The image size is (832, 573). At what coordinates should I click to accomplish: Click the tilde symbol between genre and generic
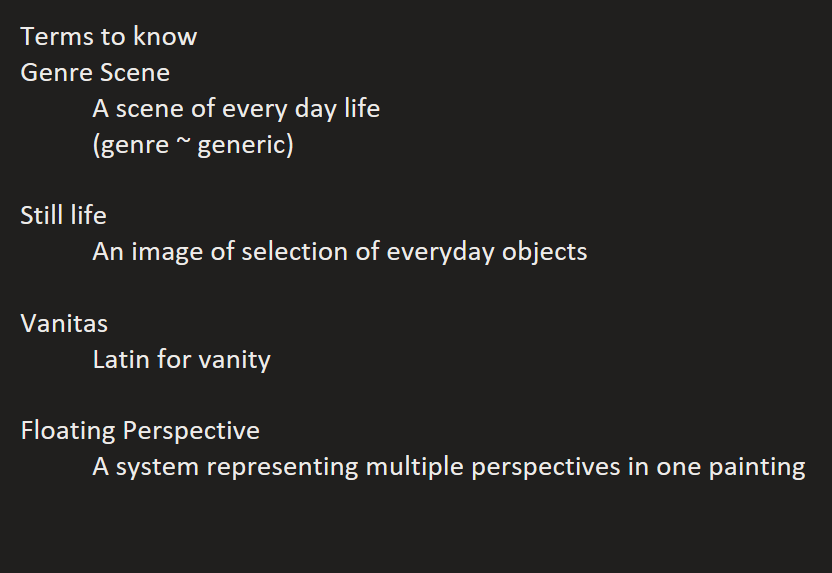[183, 143]
